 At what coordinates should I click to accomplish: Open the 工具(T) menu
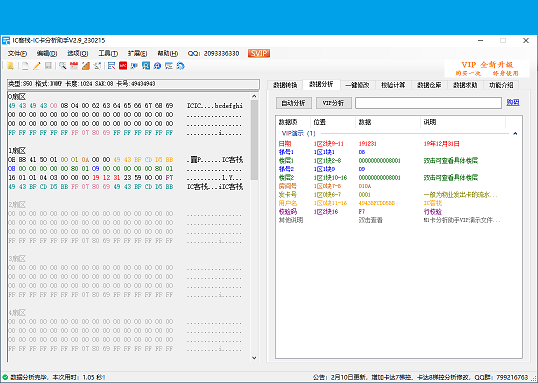point(108,54)
